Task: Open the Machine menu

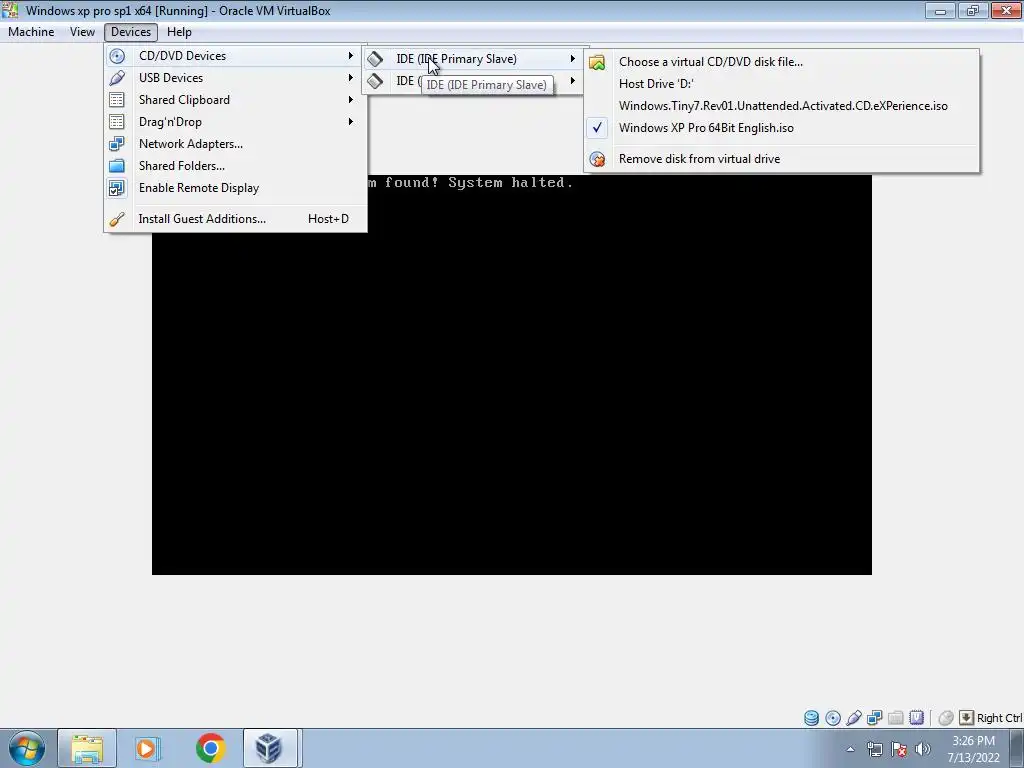Action: [x=31, y=32]
